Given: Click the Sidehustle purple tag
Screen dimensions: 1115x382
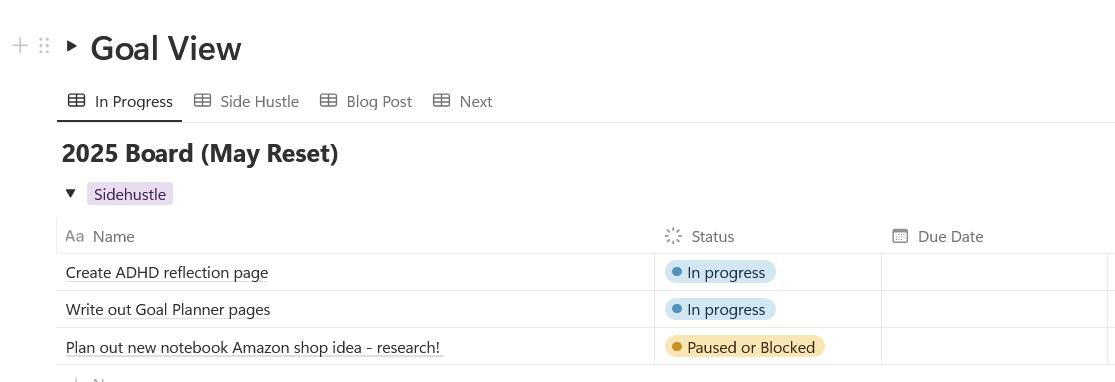Looking at the screenshot, I should 130,193.
